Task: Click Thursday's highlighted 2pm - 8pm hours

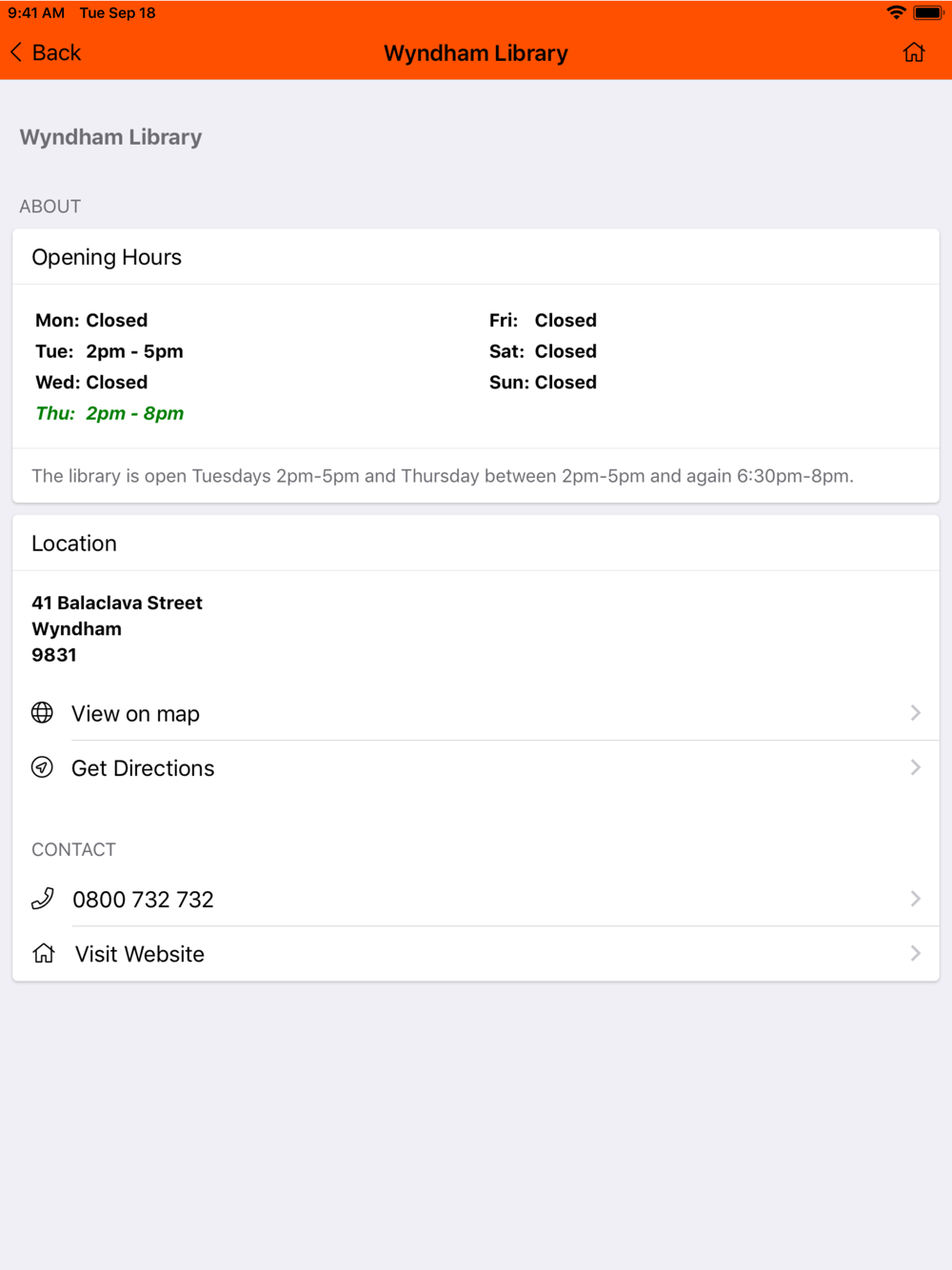Action: click(134, 413)
